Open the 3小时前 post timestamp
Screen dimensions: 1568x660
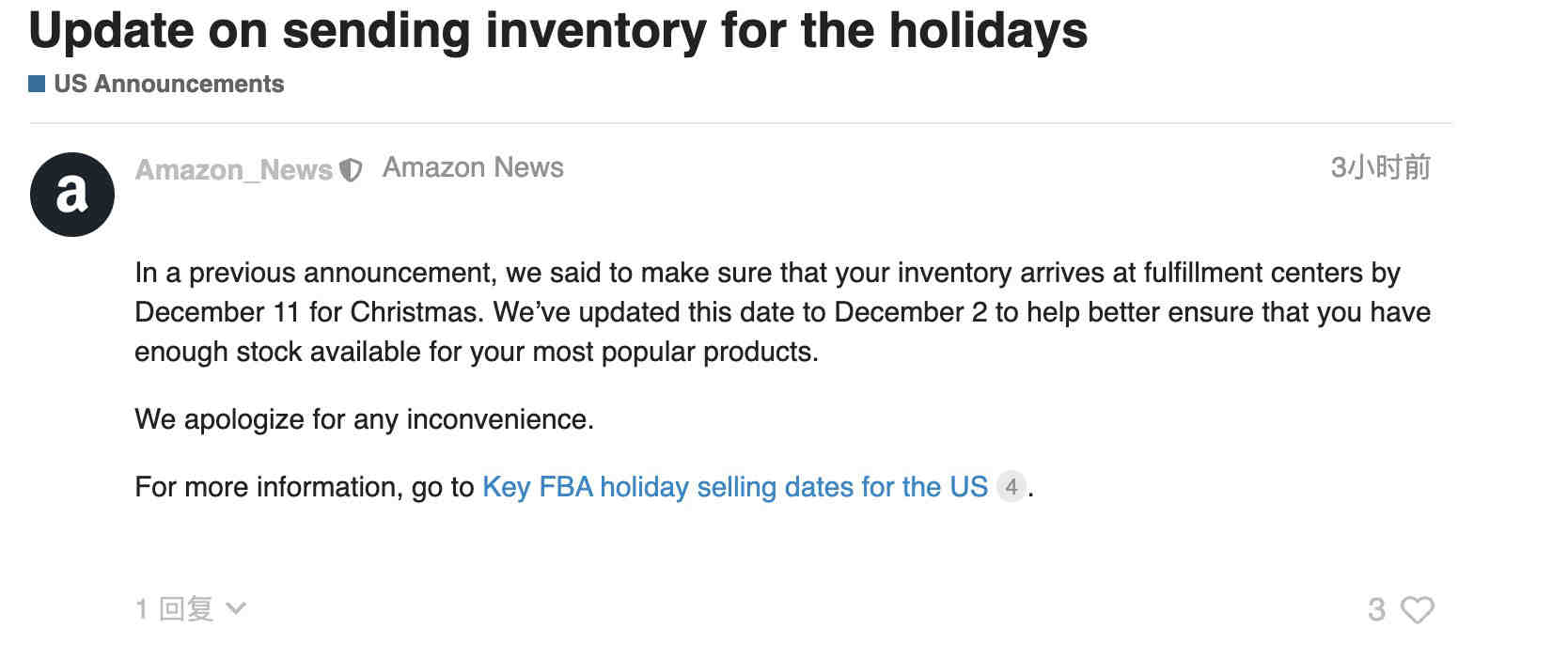[x=1380, y=167]
